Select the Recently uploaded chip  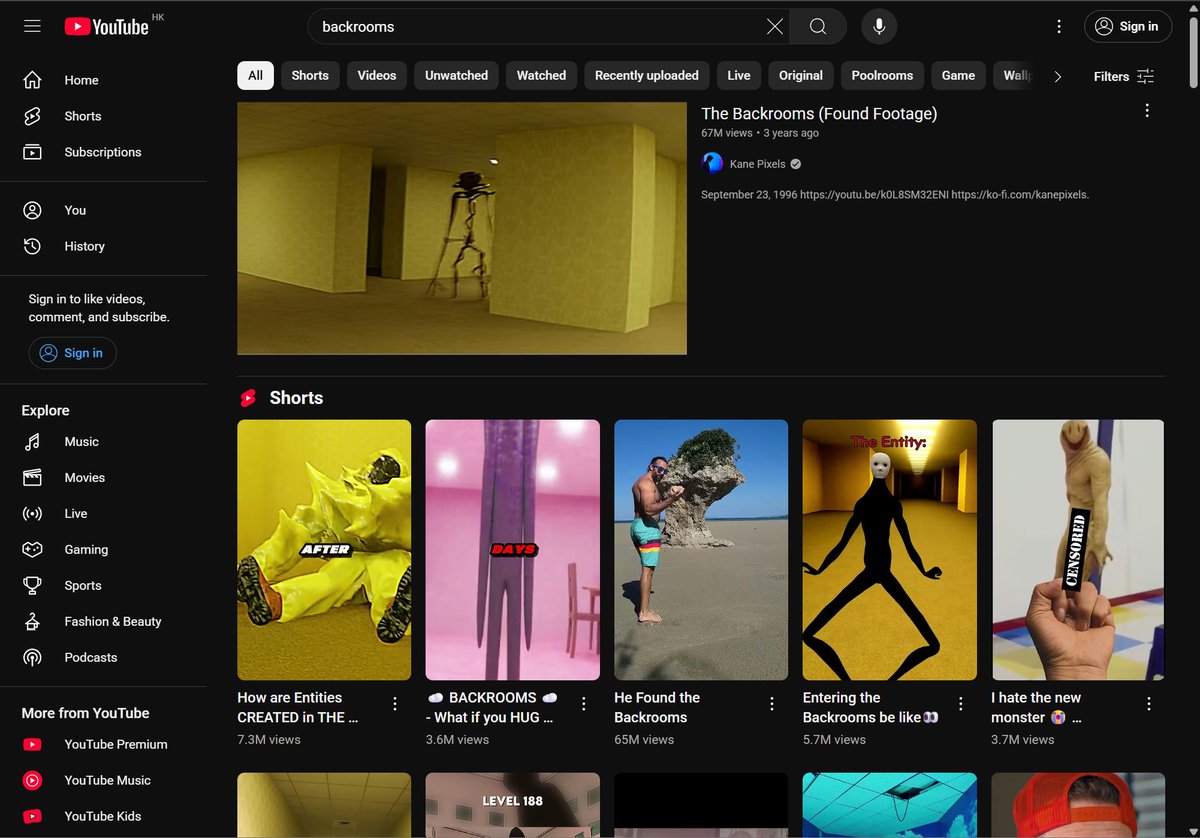click(647, 75)
